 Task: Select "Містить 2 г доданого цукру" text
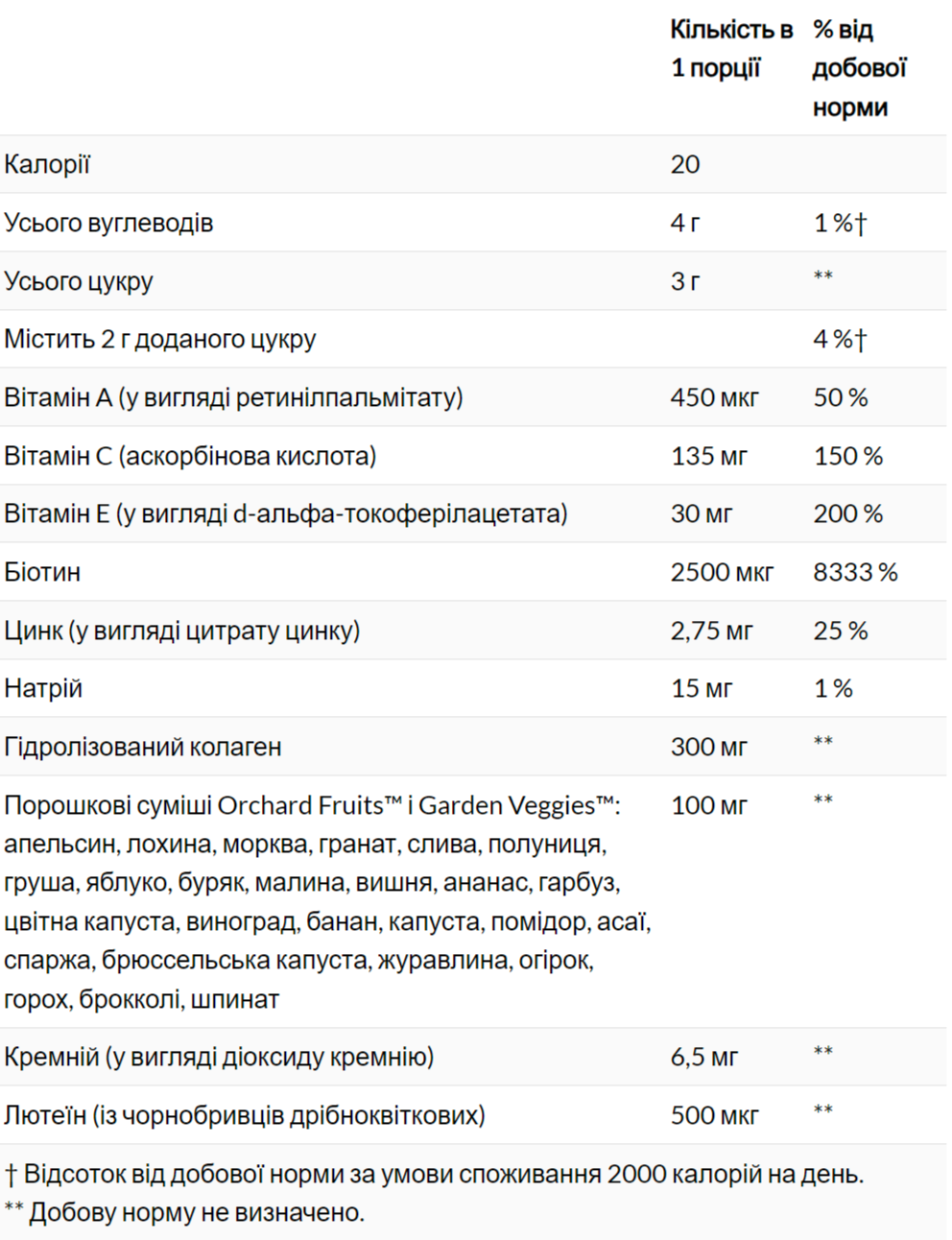[160, 339]
